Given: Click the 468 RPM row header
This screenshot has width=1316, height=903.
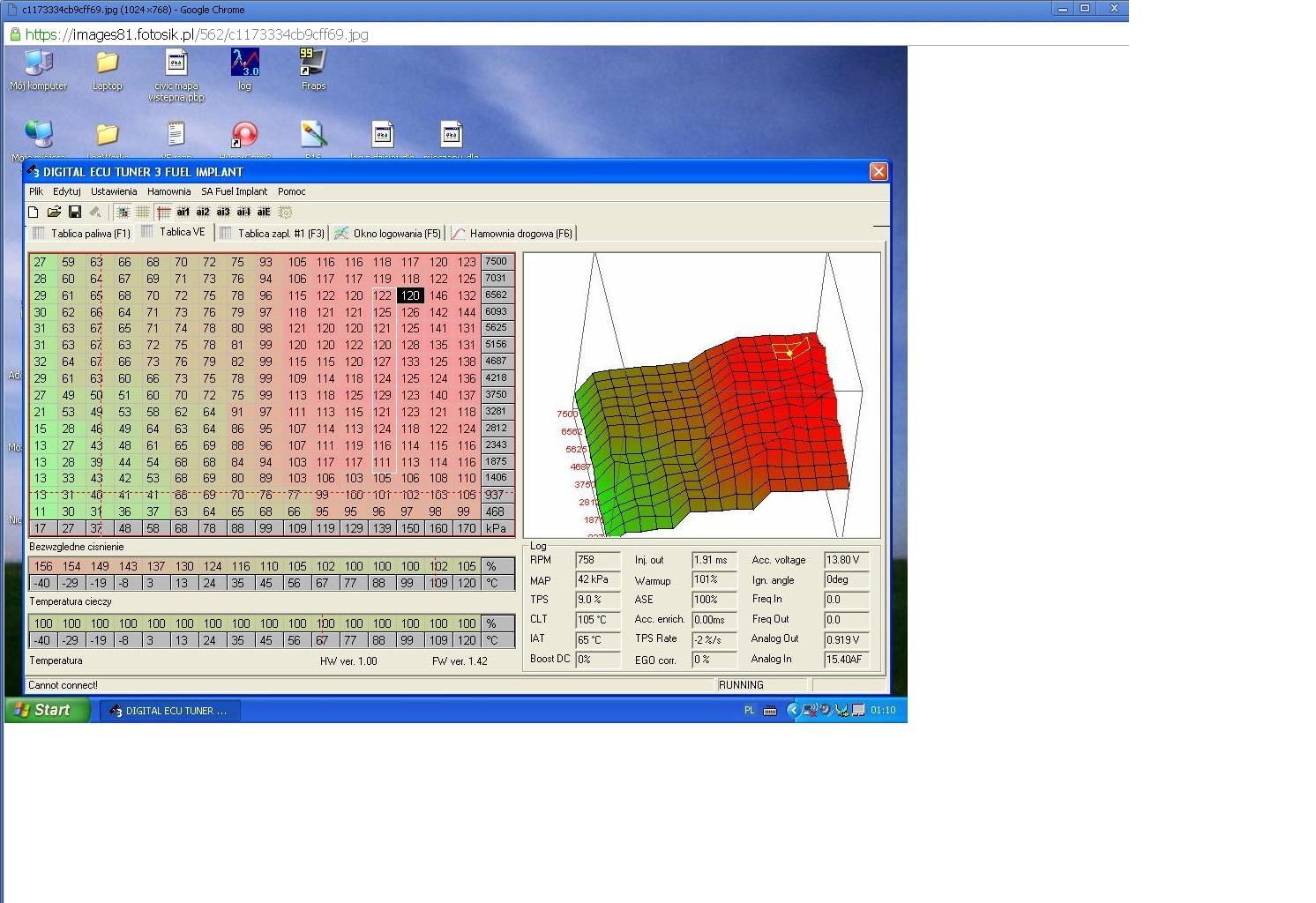Looking at the screenshot, I should click(497, 511).
